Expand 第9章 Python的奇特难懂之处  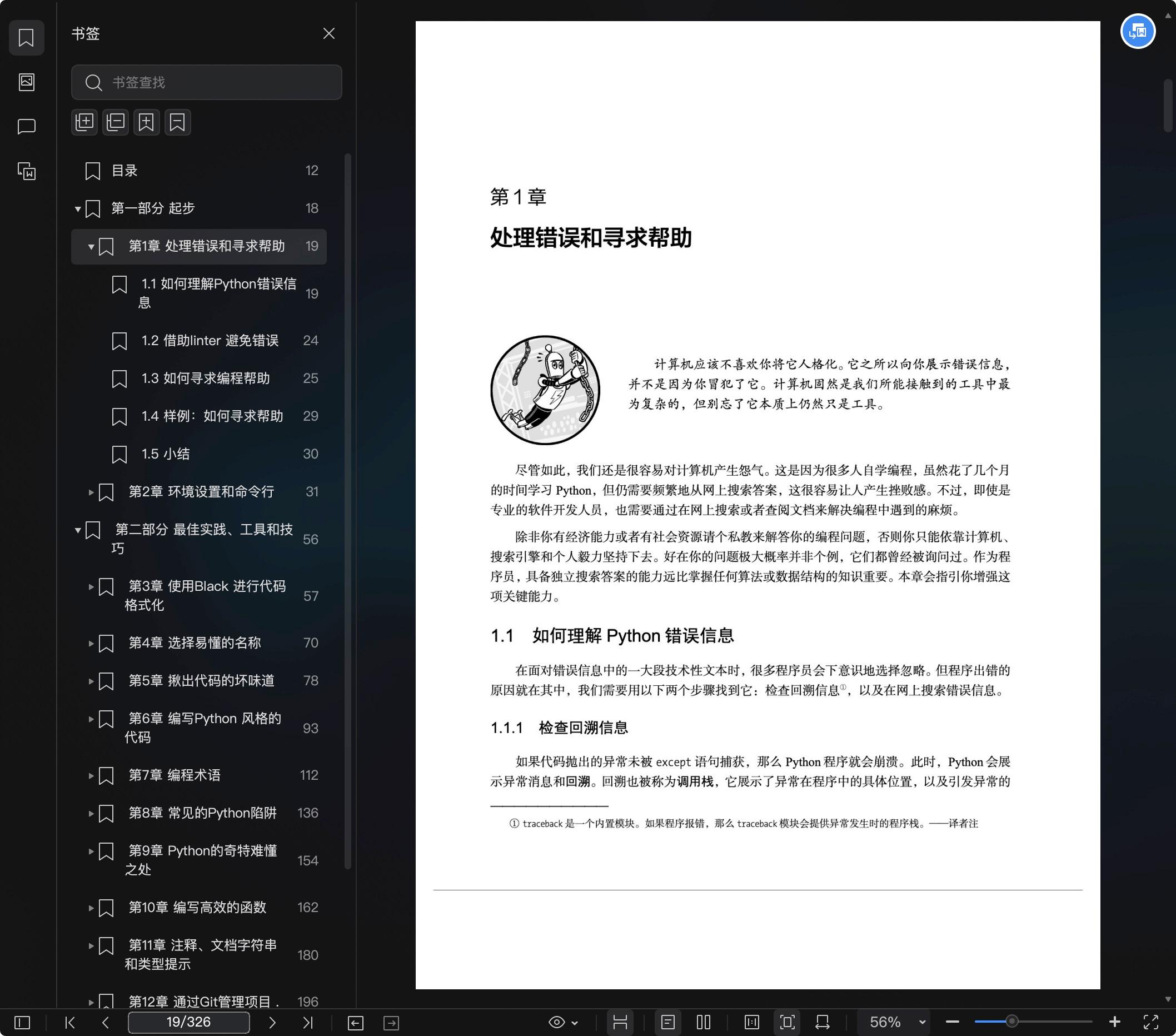[91, 851]
